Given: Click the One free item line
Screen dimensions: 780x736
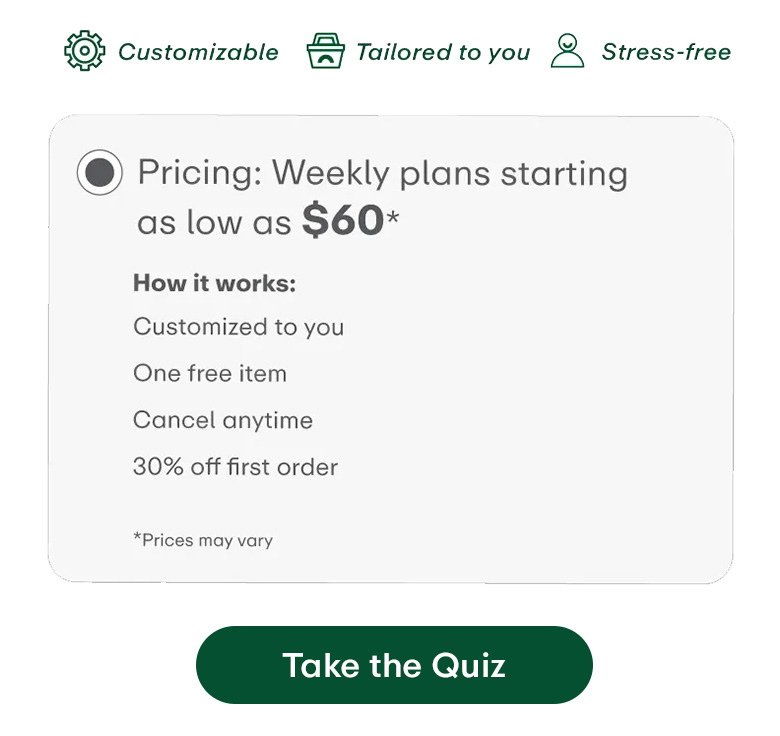Looking at the screenshot, I should [210, 374].
